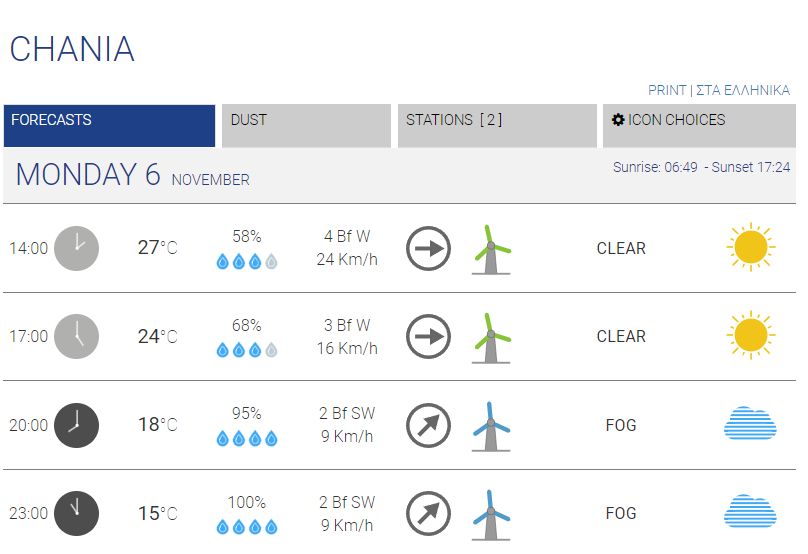808x554 pixels.
Task: Click the clock icon for 14:00
Action: (76, 248)
